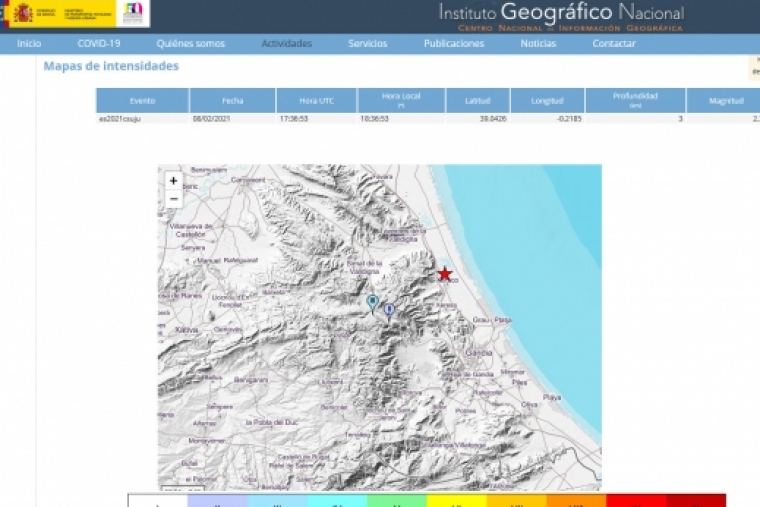Open the Quiénes somos menu
Viewport: 760px width, 507px height.
pyautogui.click(x=190, y=44)
